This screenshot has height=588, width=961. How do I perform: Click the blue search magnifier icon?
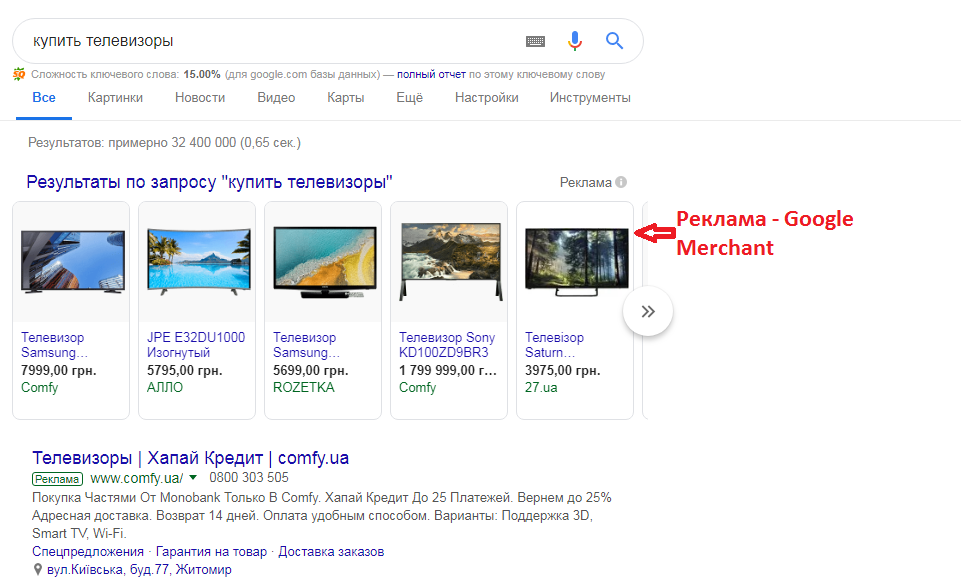[614, 40]
